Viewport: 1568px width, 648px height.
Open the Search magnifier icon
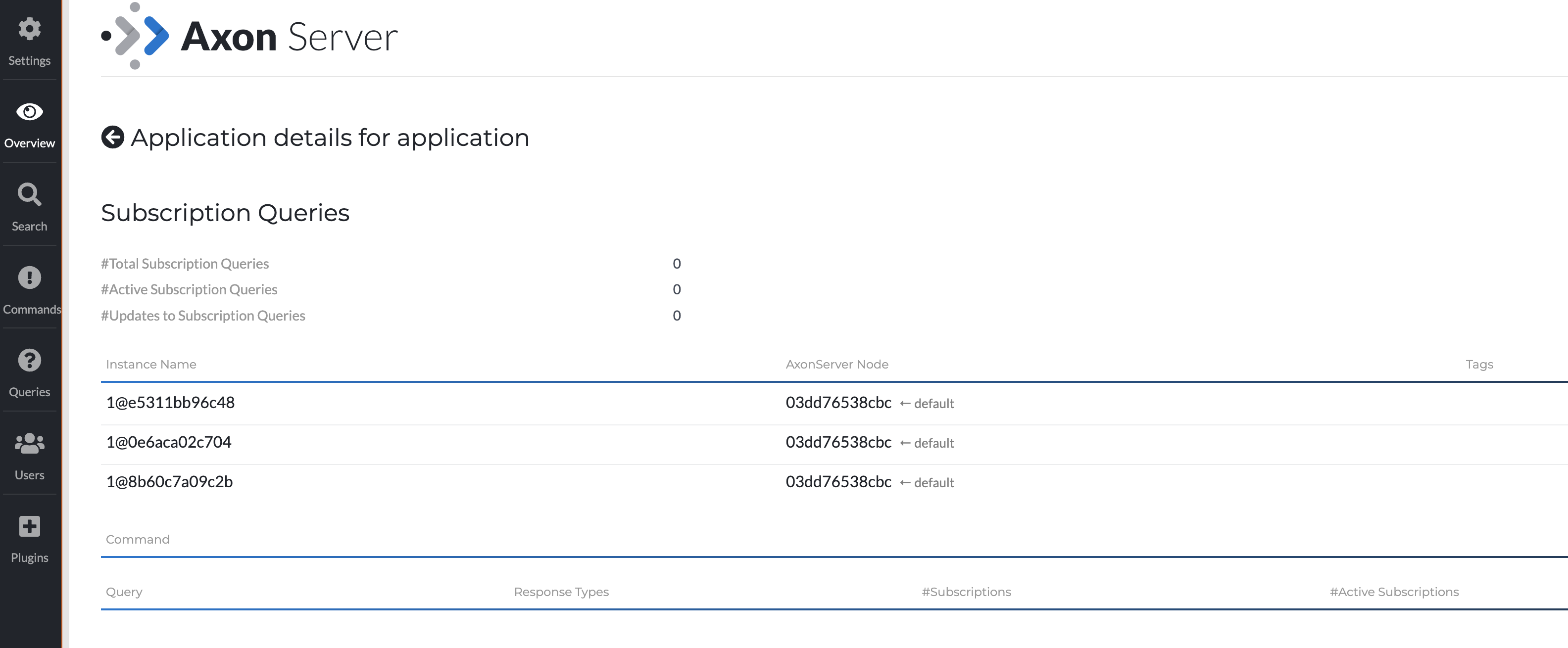click(29, 195)
